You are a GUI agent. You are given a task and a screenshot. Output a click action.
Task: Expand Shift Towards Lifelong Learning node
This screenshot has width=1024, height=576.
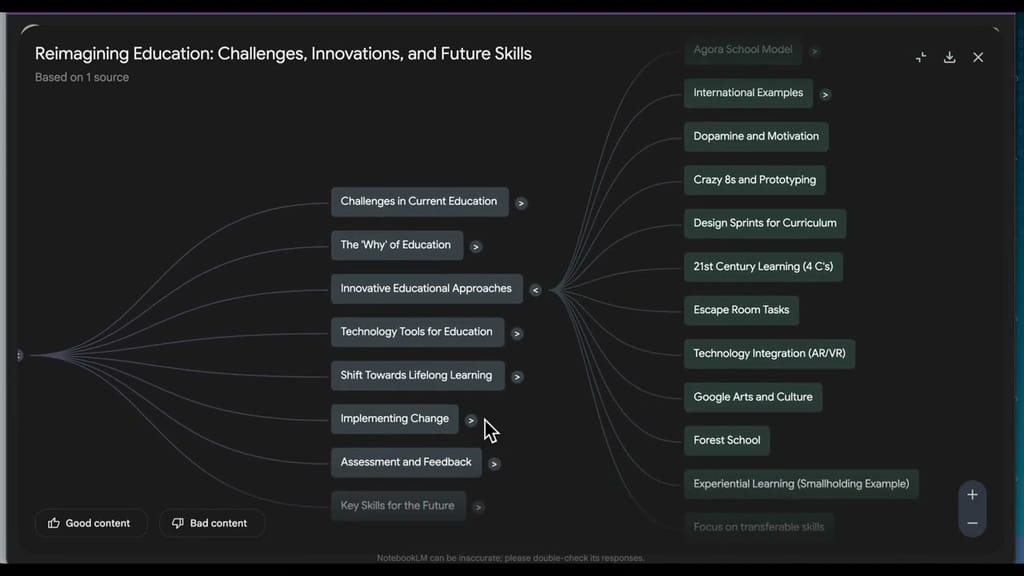[x=517, y=377]
